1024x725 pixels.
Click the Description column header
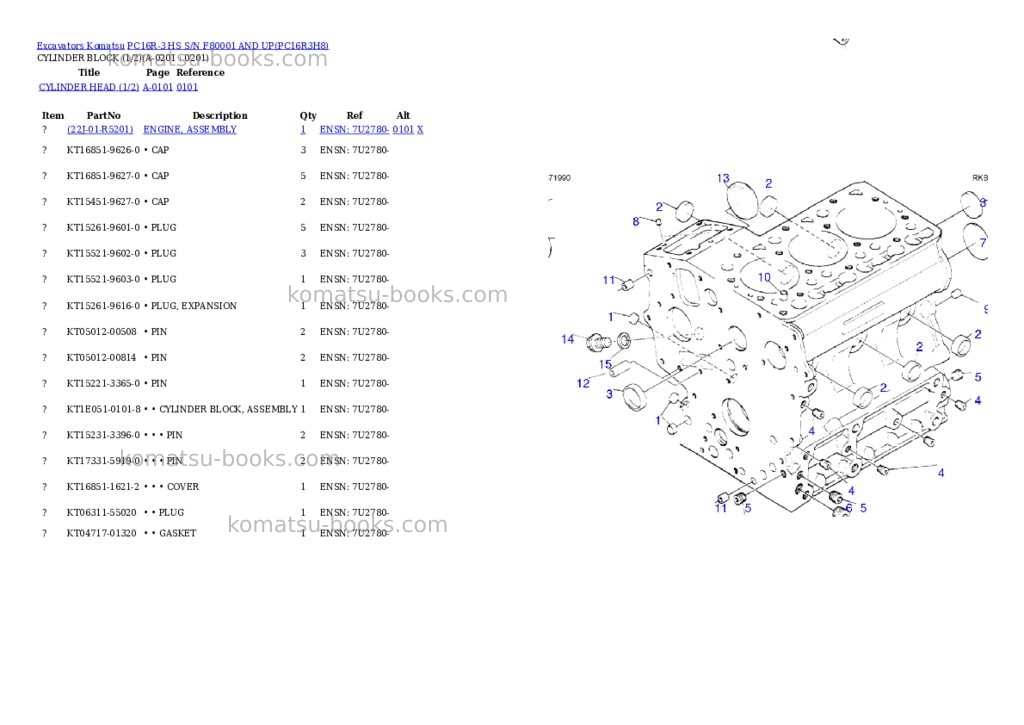point(220,116)
